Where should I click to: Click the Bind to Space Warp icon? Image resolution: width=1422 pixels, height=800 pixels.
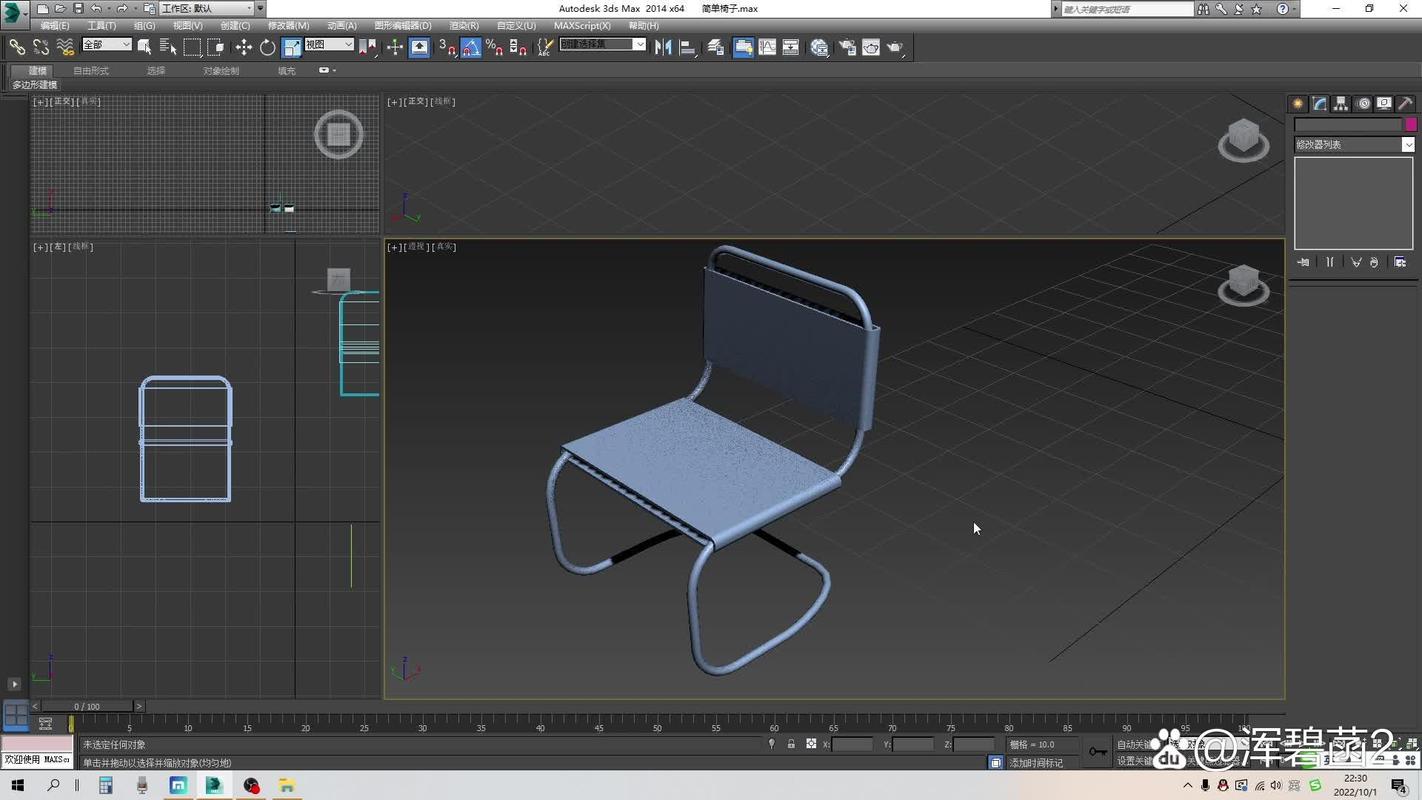[x=65, y=47]
